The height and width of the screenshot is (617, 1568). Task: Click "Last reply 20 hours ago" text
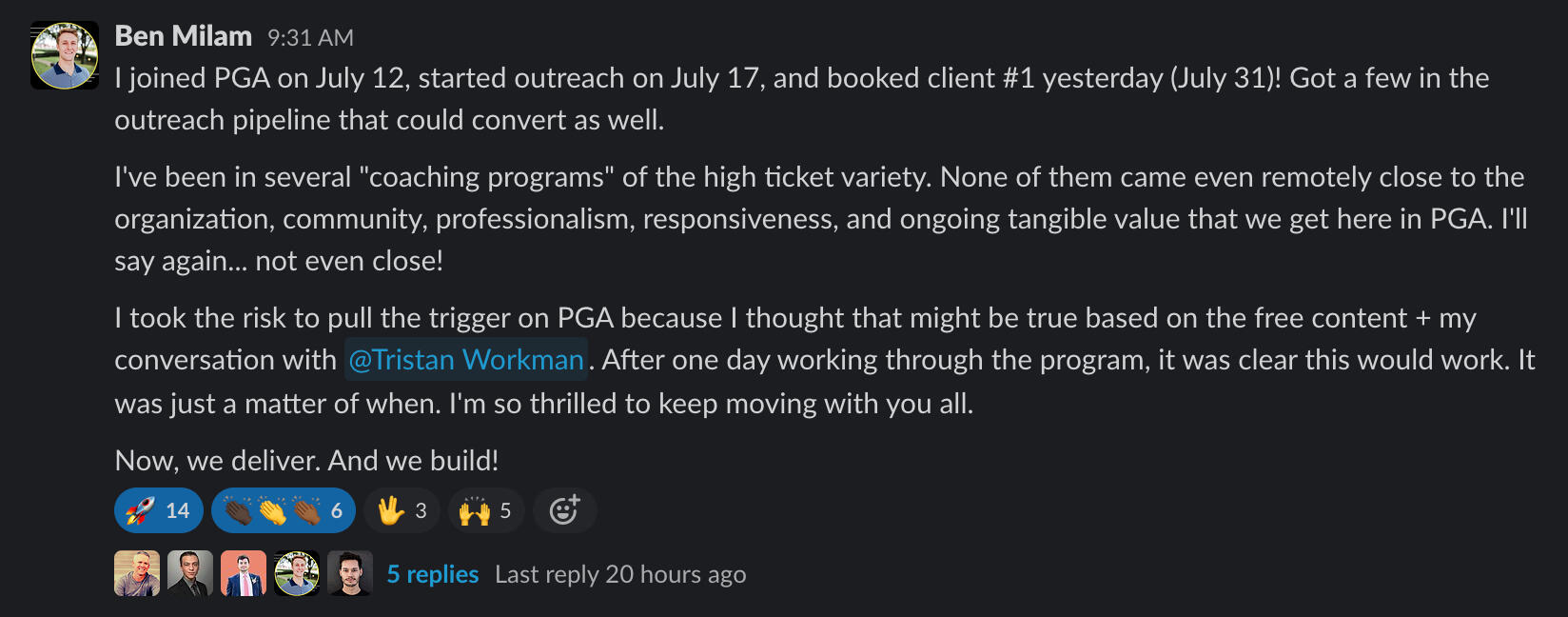(620, 574)
